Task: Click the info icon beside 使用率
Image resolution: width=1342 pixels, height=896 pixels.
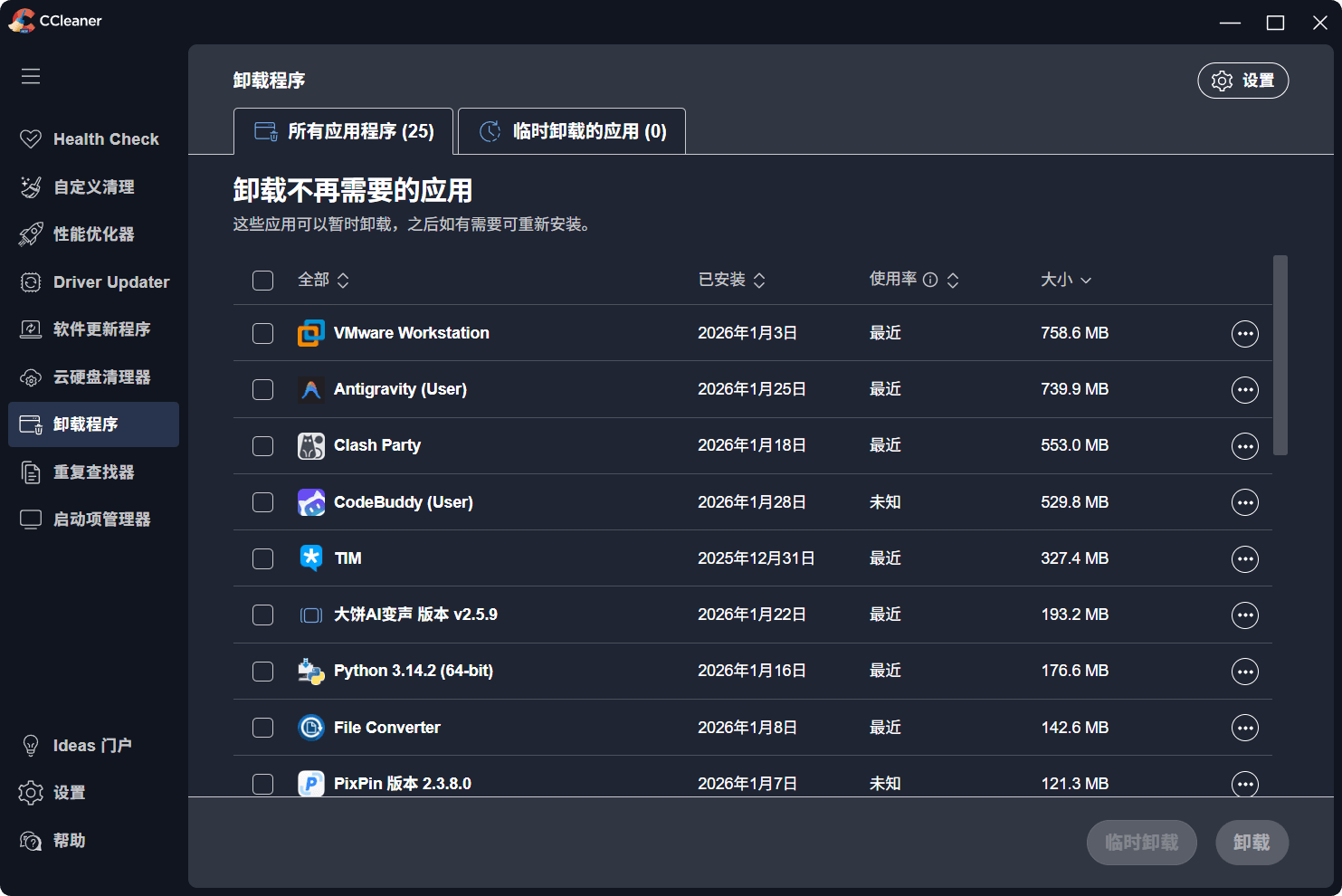Action: [930, 280]
